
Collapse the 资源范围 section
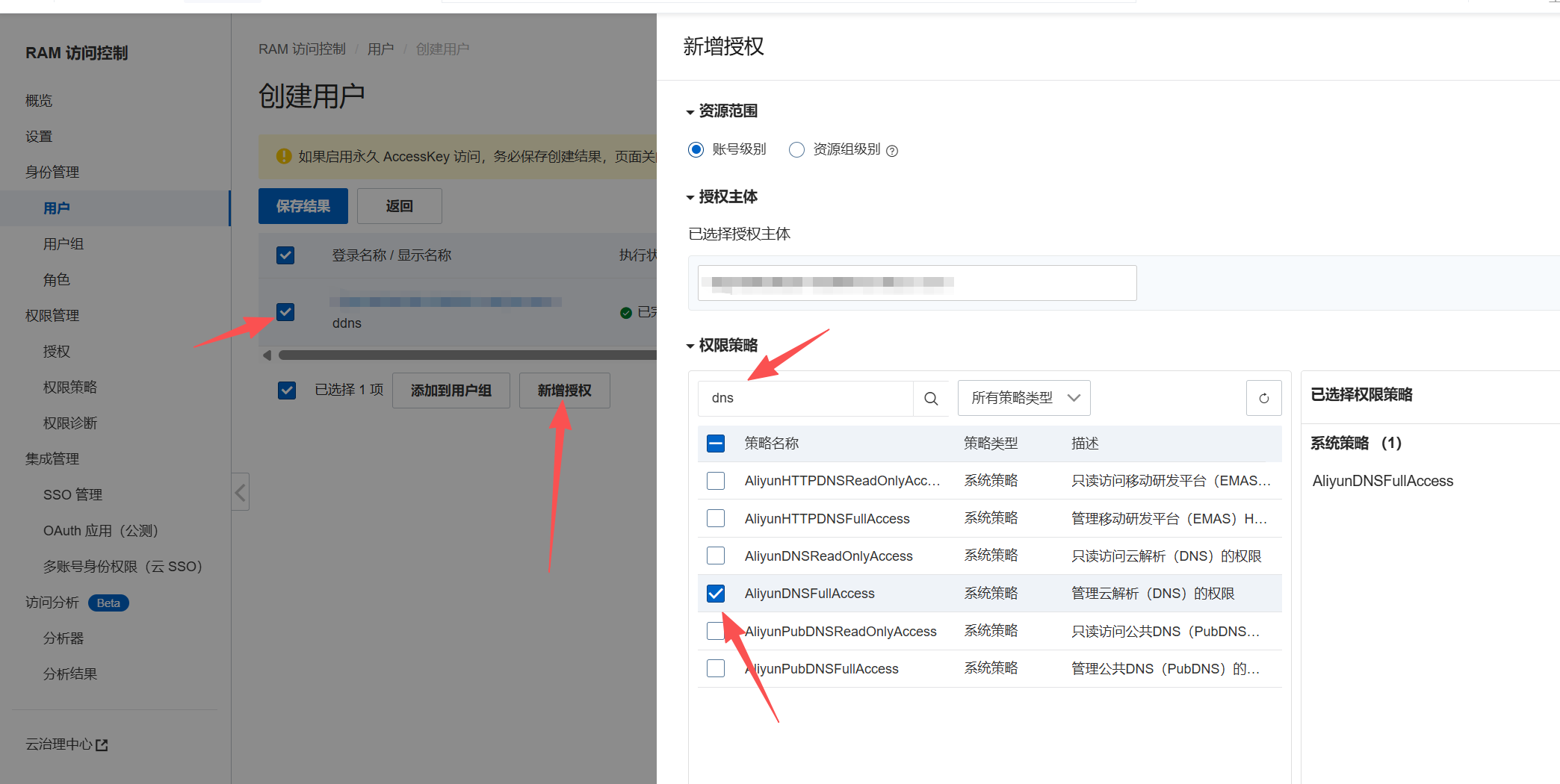tap(722, 111)
